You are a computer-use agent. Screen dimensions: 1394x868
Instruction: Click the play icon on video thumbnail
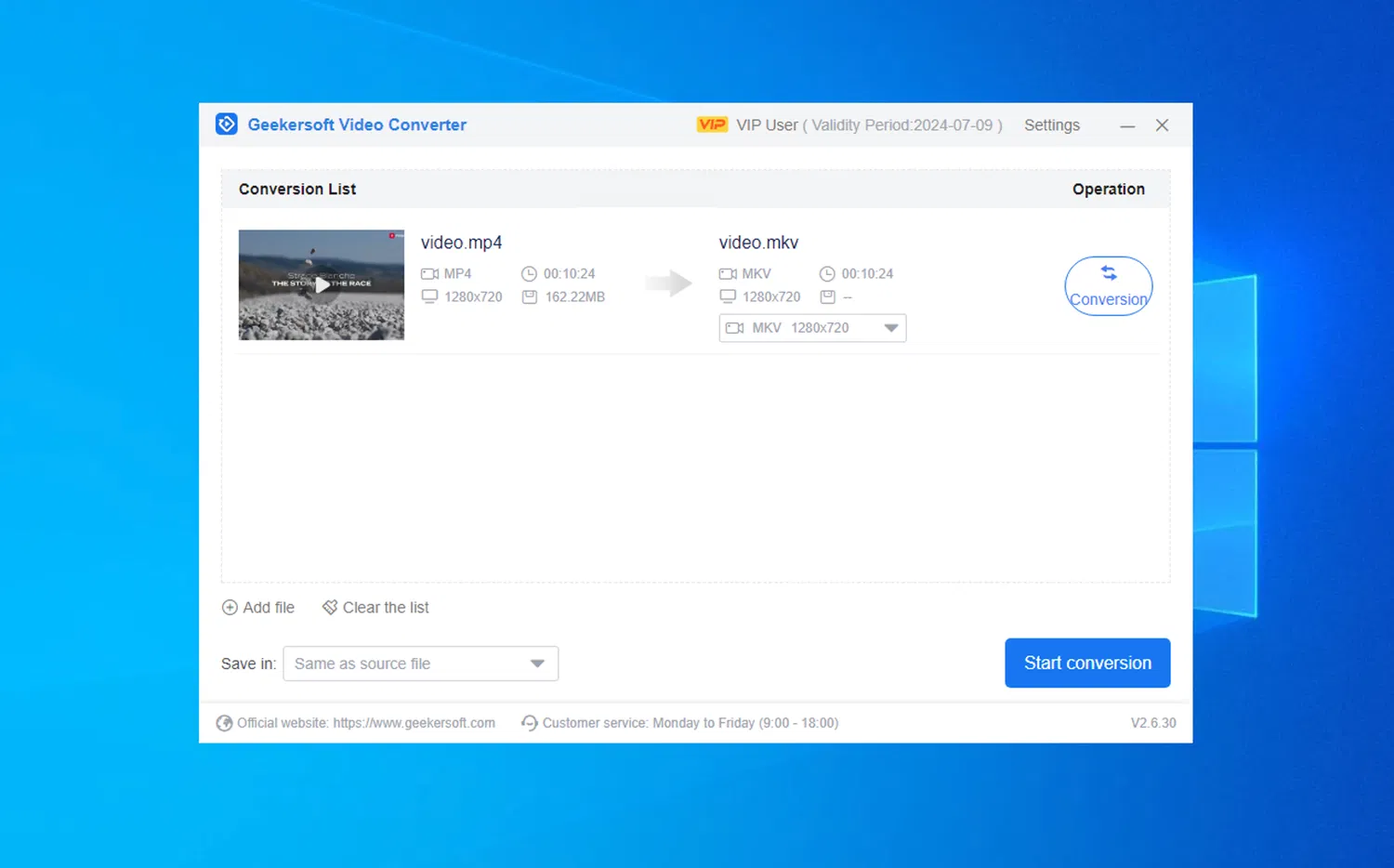point(322,285)
